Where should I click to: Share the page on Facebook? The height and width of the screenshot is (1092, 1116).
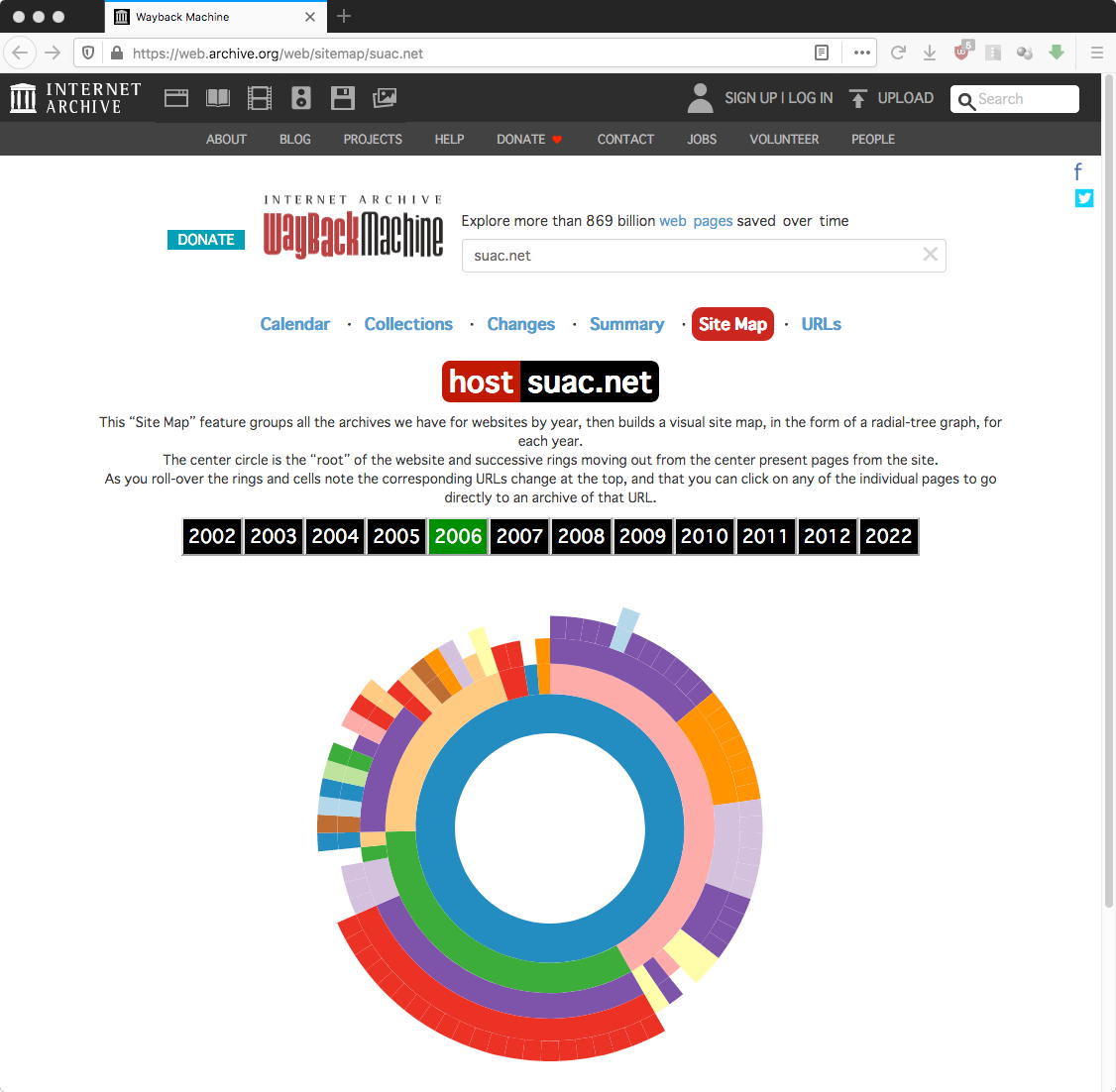click(x=1078, y=171)
